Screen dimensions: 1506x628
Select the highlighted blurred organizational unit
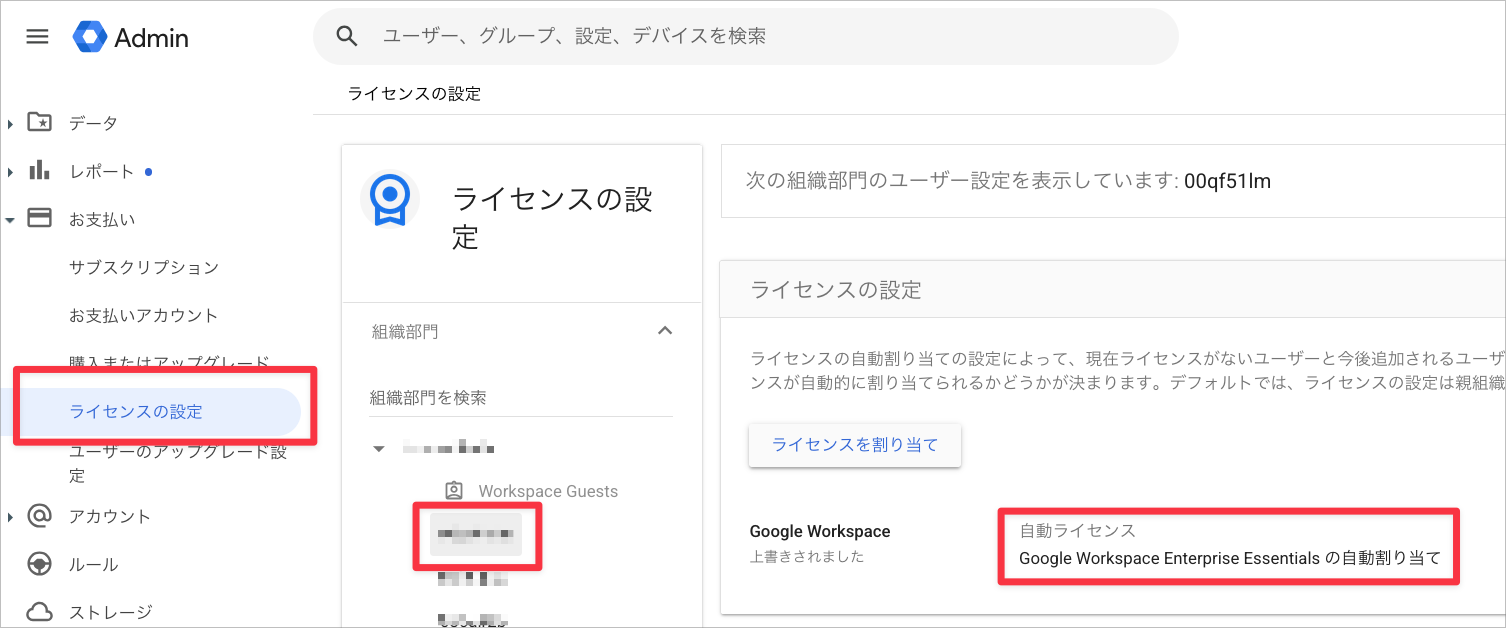(x=476, y=535)
